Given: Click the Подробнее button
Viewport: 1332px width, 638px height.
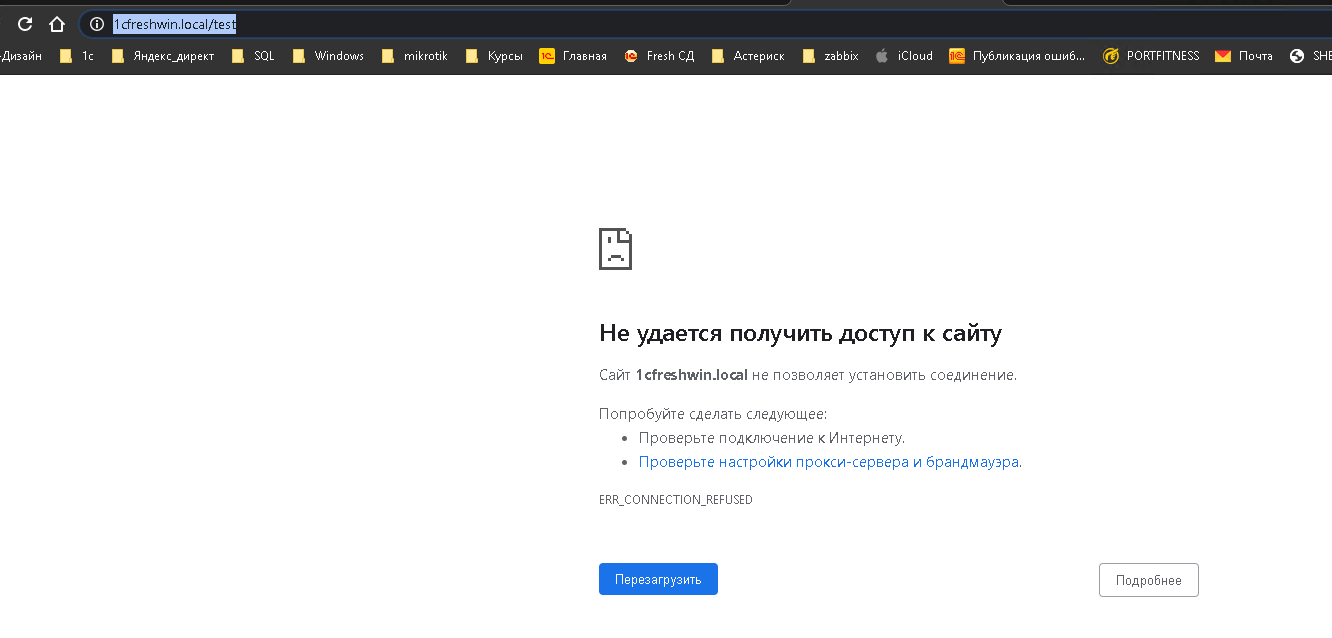Looking at the screenshot, I should coord(1148,580).
